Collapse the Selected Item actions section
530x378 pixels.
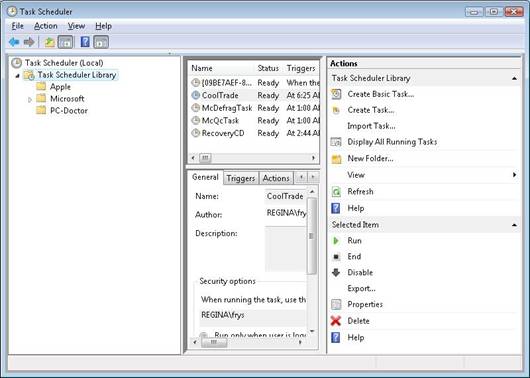514,225
